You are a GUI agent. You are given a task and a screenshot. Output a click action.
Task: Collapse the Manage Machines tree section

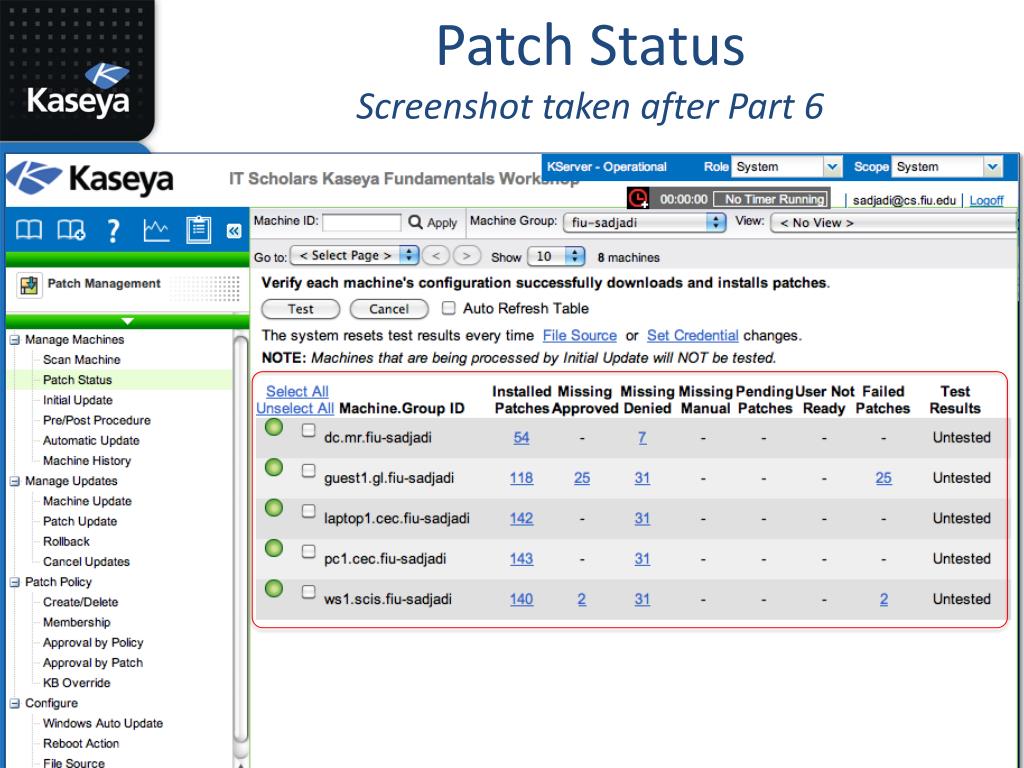coord(14,340)
